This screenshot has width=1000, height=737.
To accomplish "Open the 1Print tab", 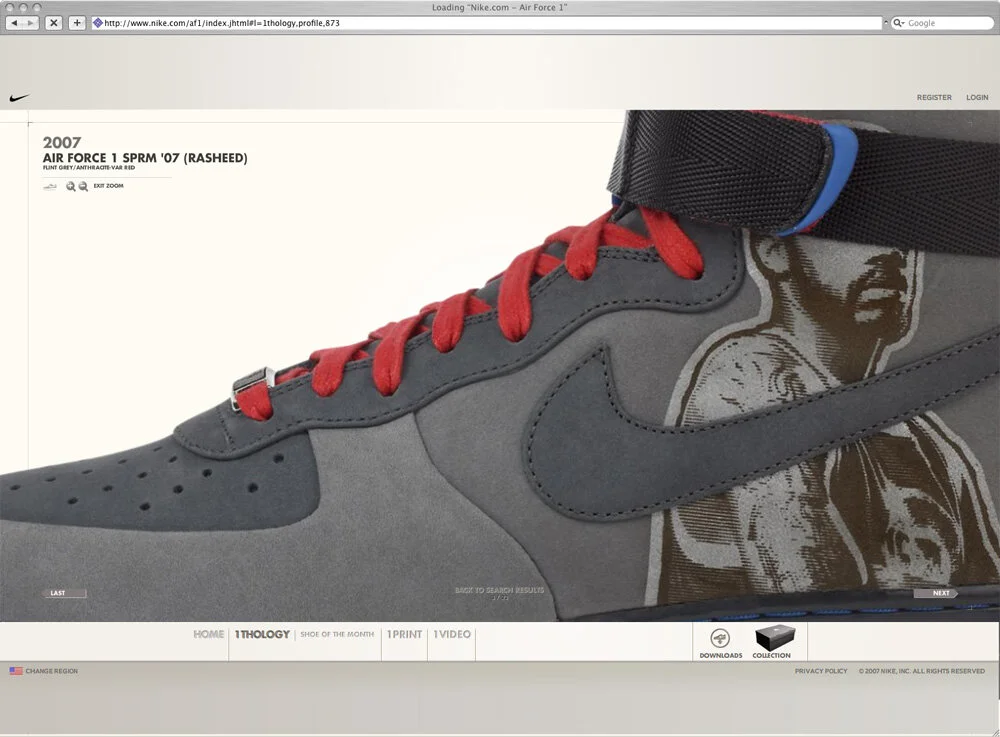I will click(x=404, y=634).
